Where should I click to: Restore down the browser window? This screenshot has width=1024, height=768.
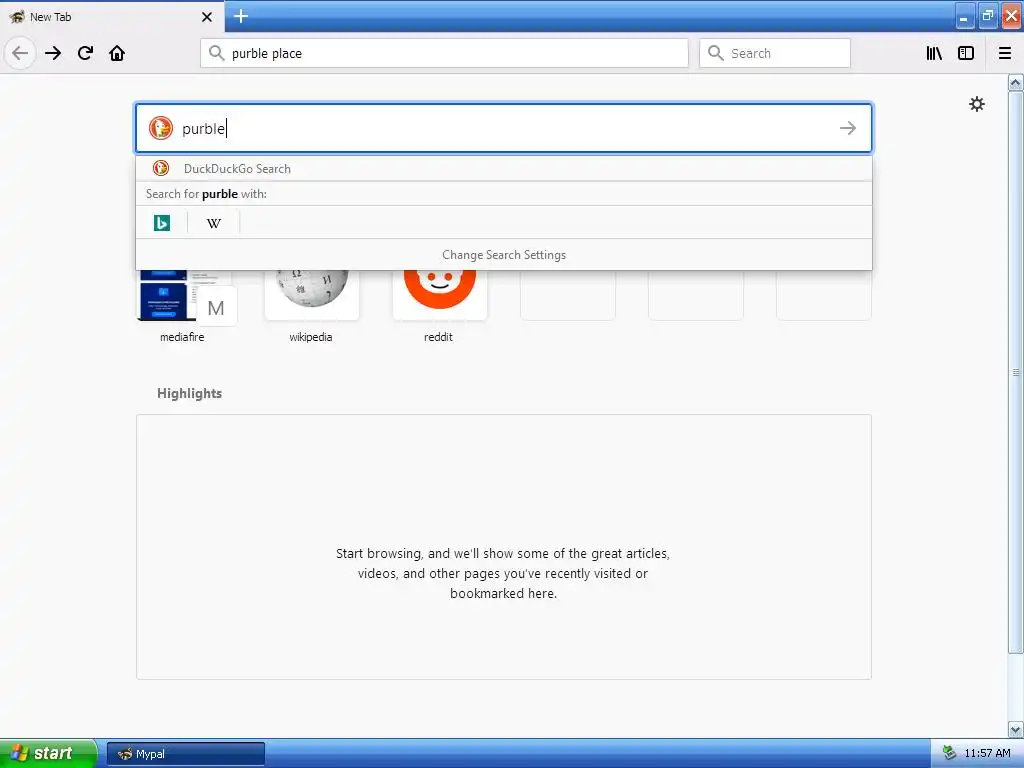tap(987, 16)
